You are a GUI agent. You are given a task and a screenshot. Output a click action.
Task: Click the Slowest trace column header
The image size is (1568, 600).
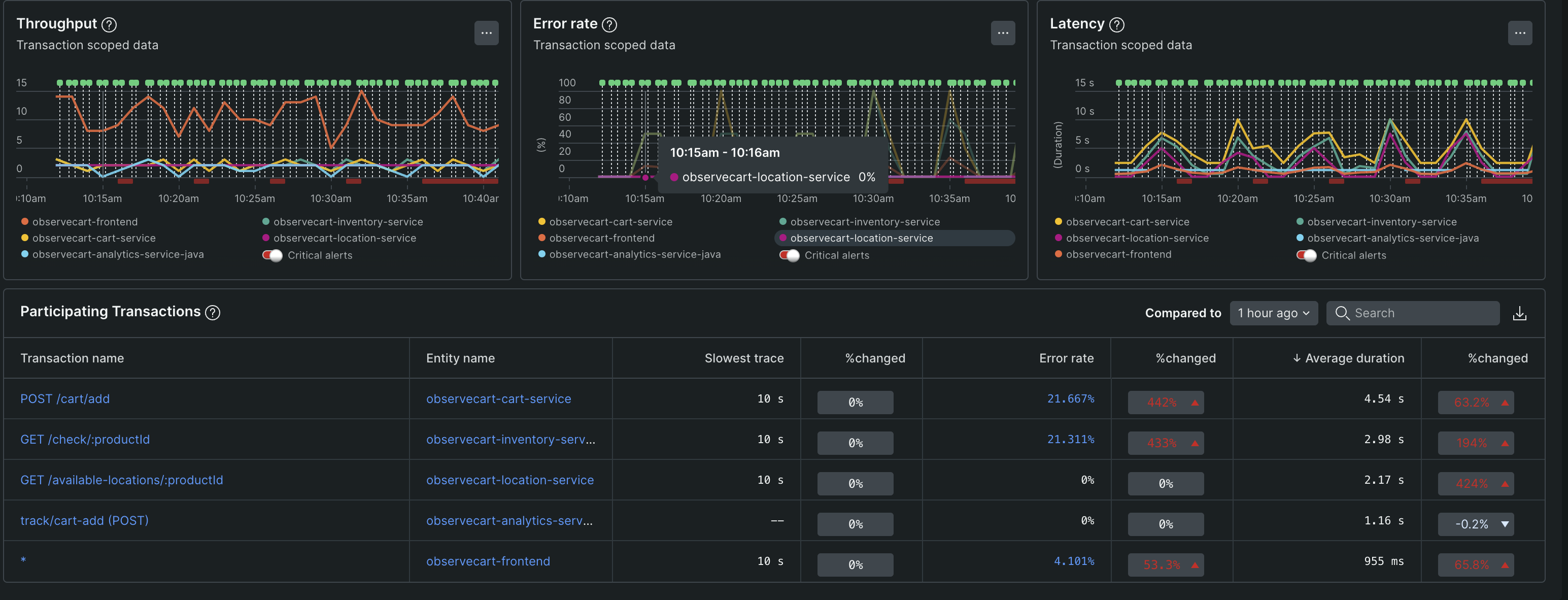pyautogui.click(x=743, y=358)
